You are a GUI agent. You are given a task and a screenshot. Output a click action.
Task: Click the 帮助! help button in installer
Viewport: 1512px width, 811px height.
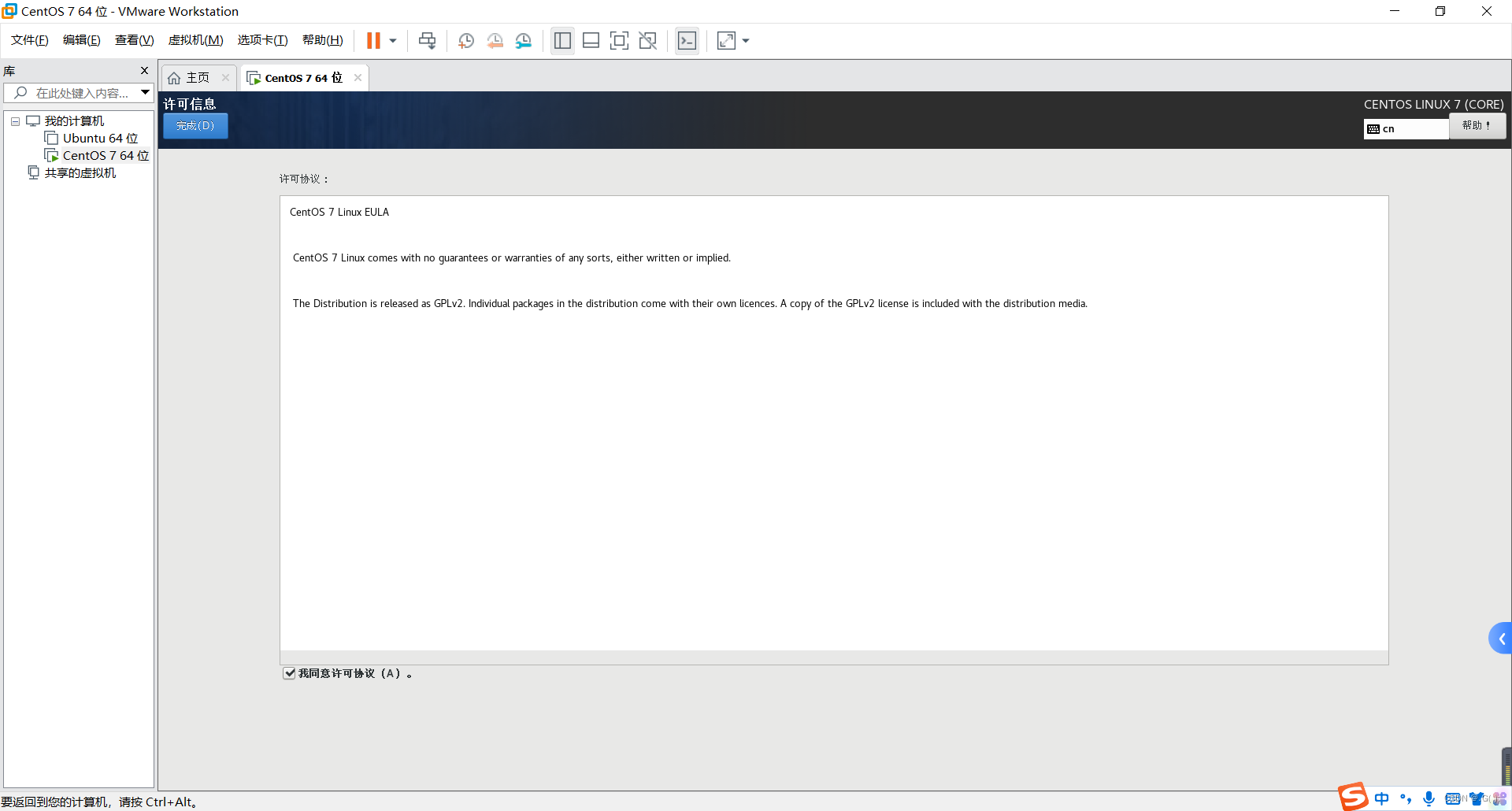coord(1477,126)
